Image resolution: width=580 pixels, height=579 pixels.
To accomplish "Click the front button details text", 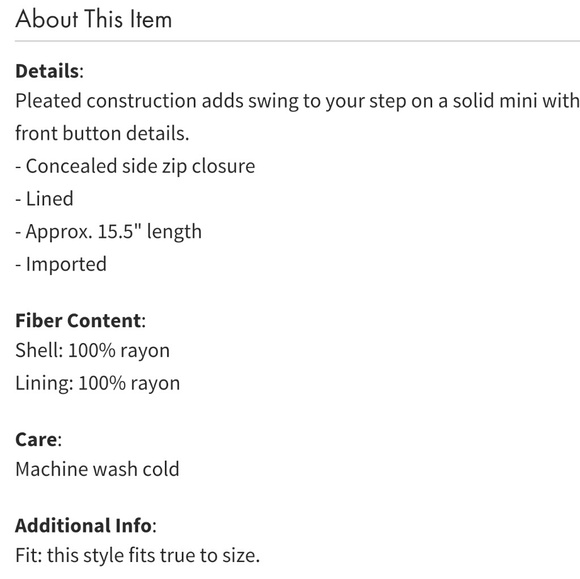I will coord(102,133).
